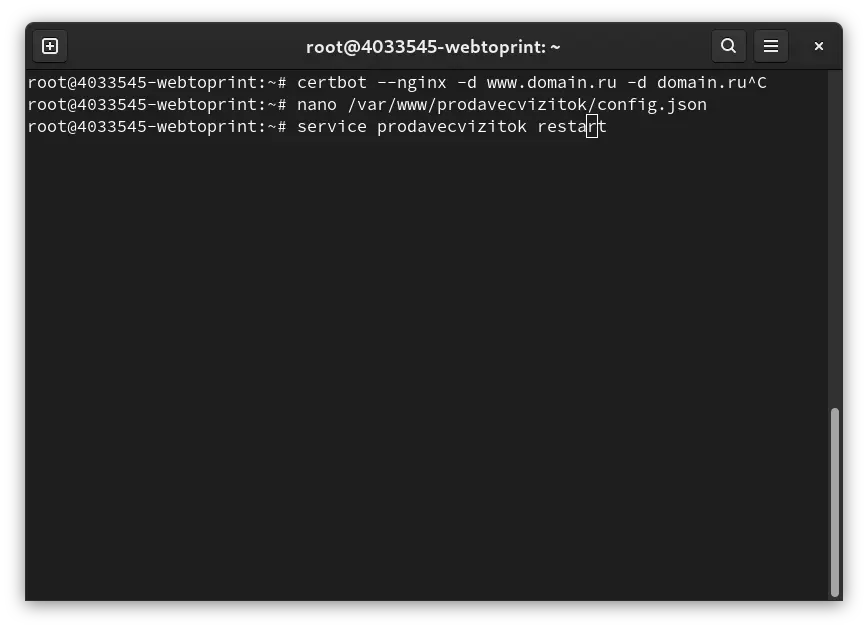
Task: Click the '--nginx' flag text
Action: pos(411,83)
